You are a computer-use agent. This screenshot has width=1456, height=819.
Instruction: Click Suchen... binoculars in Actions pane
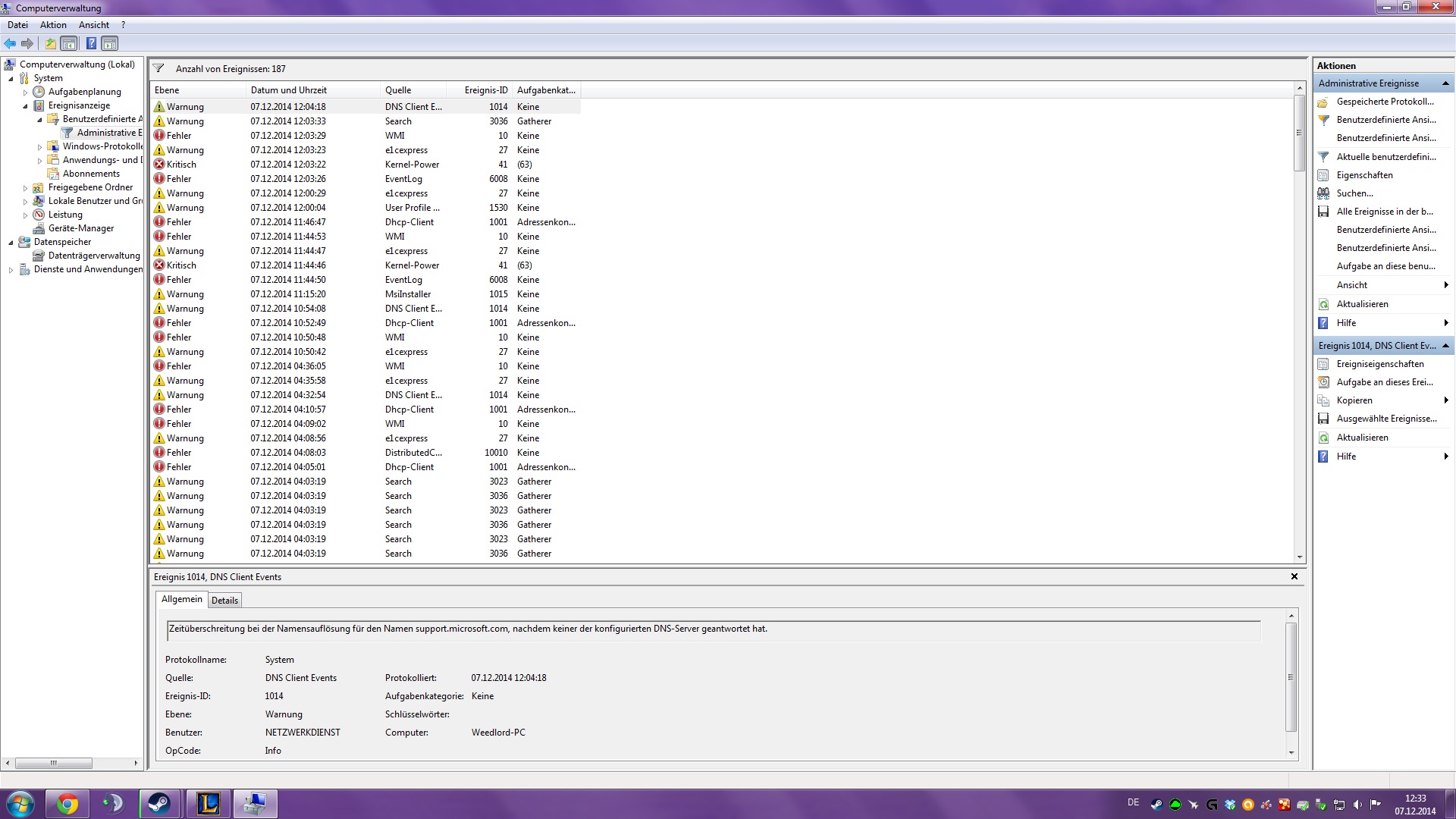[x=1354, y=193]
